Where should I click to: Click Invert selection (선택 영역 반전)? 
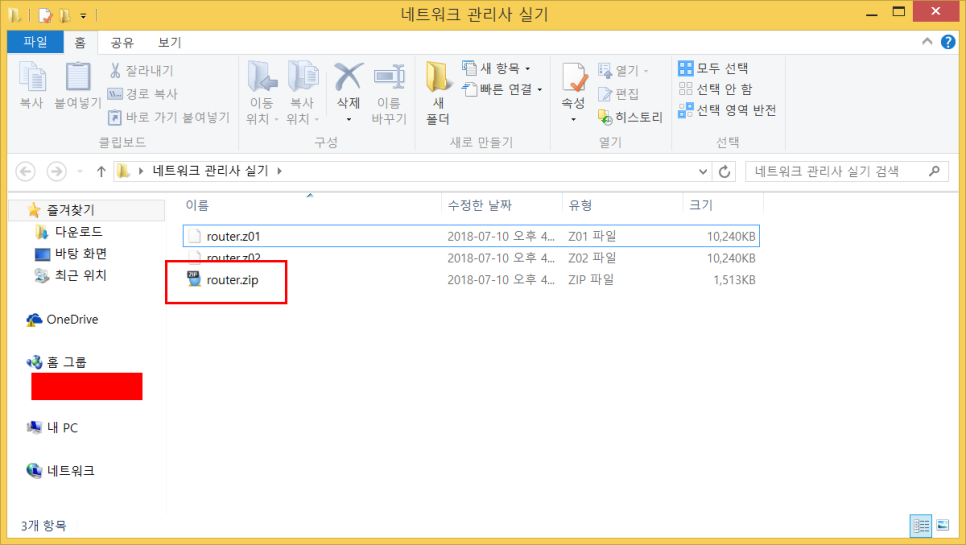[727, 110]
